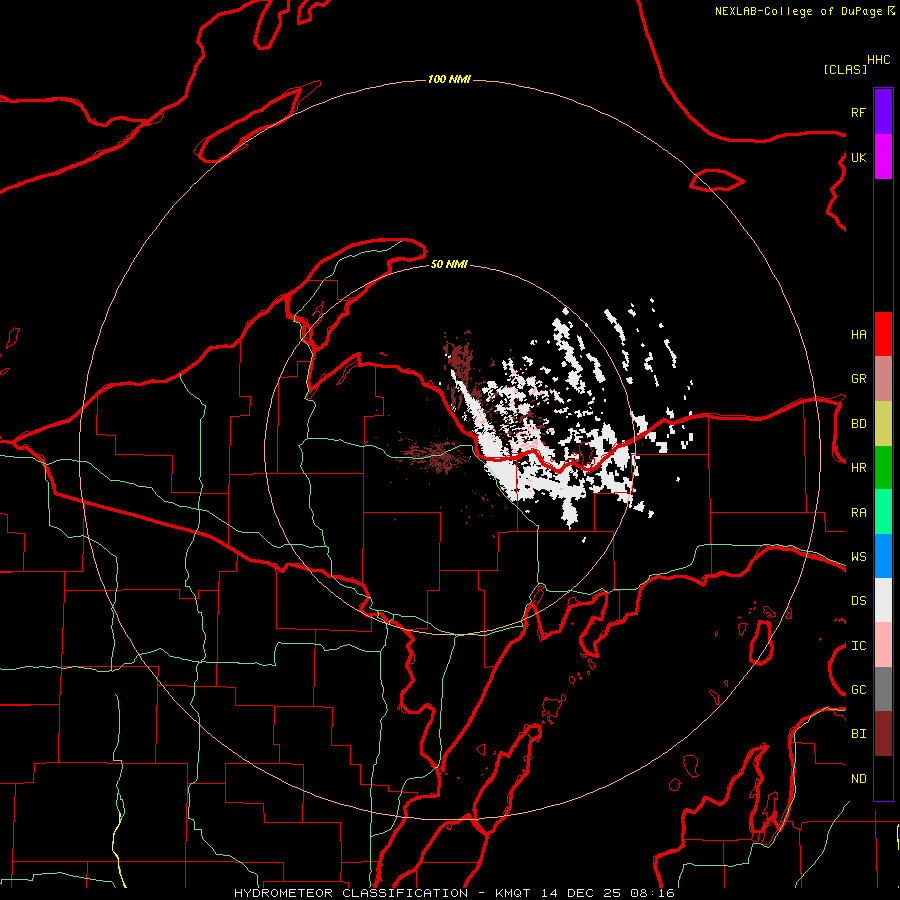
Task: Click the 14 DEC 25 date stamp
Action: [x=581, y=893]
